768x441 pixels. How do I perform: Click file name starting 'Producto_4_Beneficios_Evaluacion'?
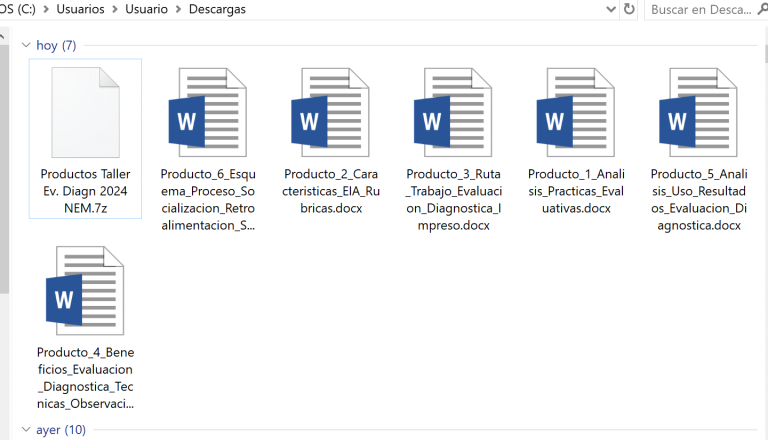point(85,378)
